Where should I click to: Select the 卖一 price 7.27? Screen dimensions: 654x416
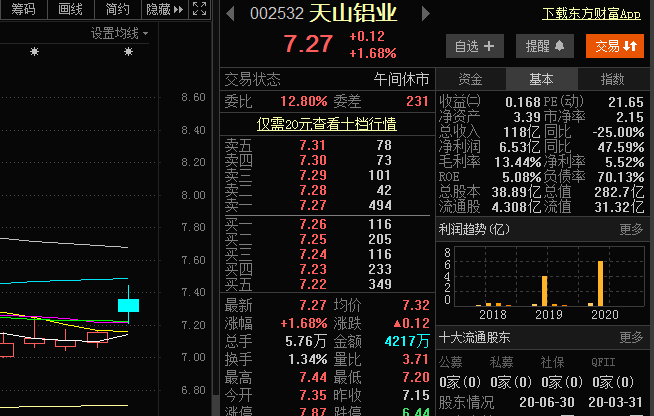click(x=312, y=205)
